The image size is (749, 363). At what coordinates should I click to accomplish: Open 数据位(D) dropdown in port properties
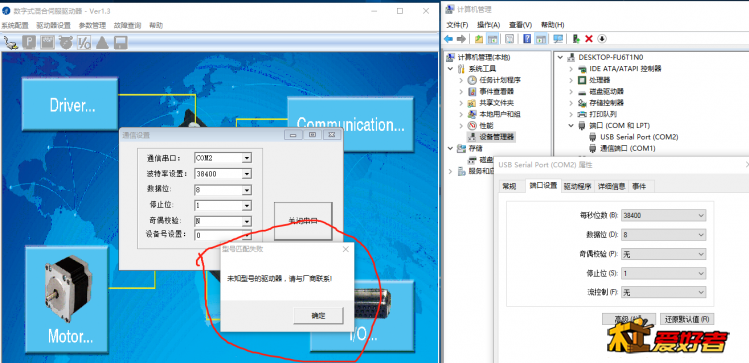point(663,235)
